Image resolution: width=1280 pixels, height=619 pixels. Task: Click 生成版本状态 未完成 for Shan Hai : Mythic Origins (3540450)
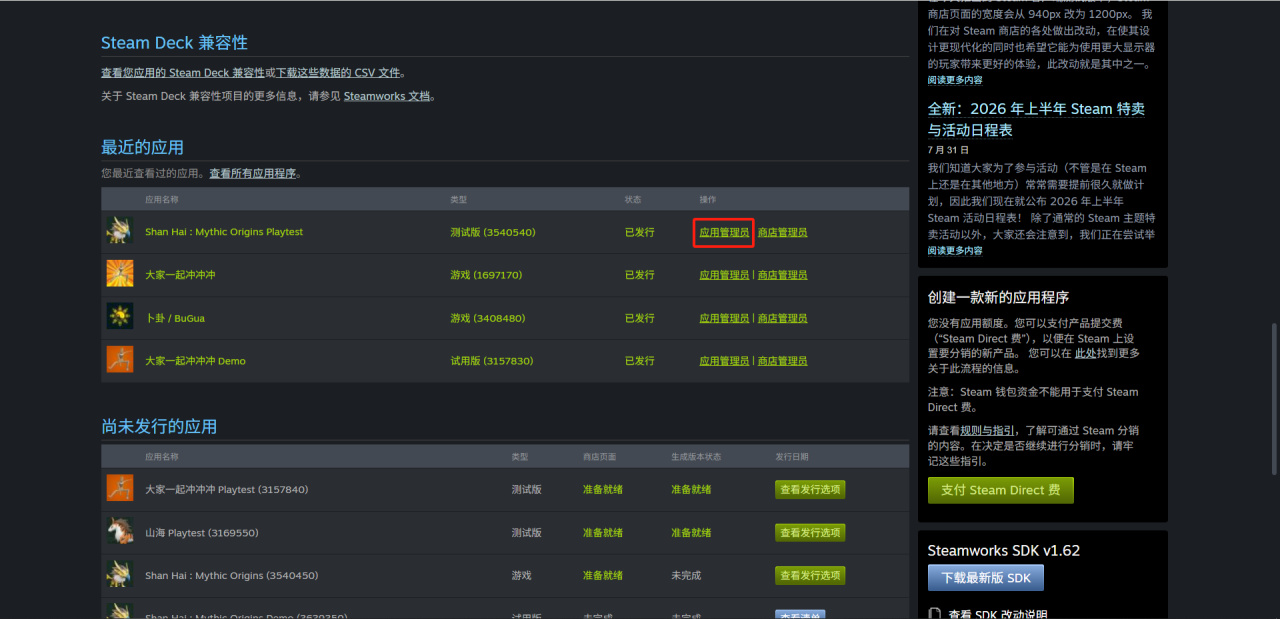(687, 576)
